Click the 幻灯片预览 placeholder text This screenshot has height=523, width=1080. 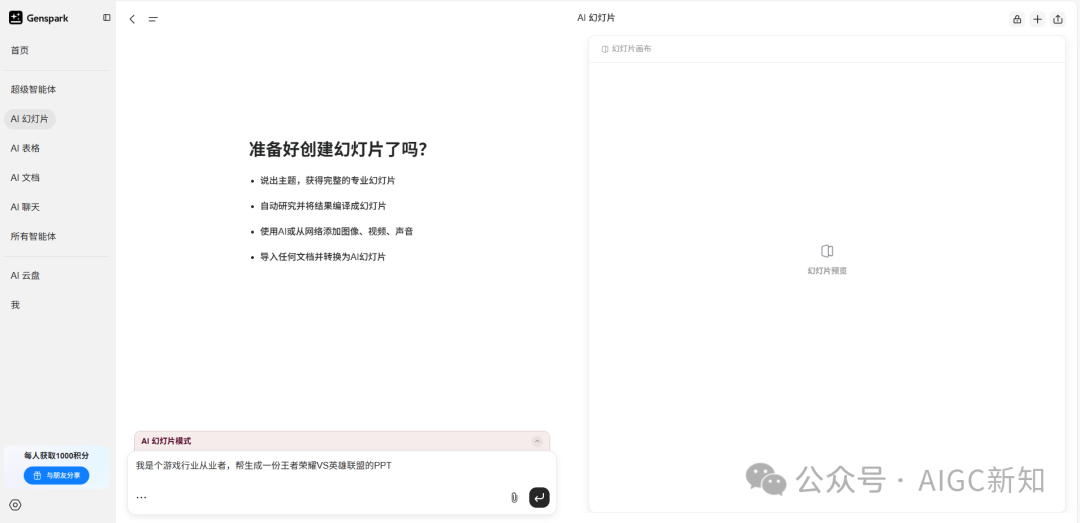(x=827, y=271)
